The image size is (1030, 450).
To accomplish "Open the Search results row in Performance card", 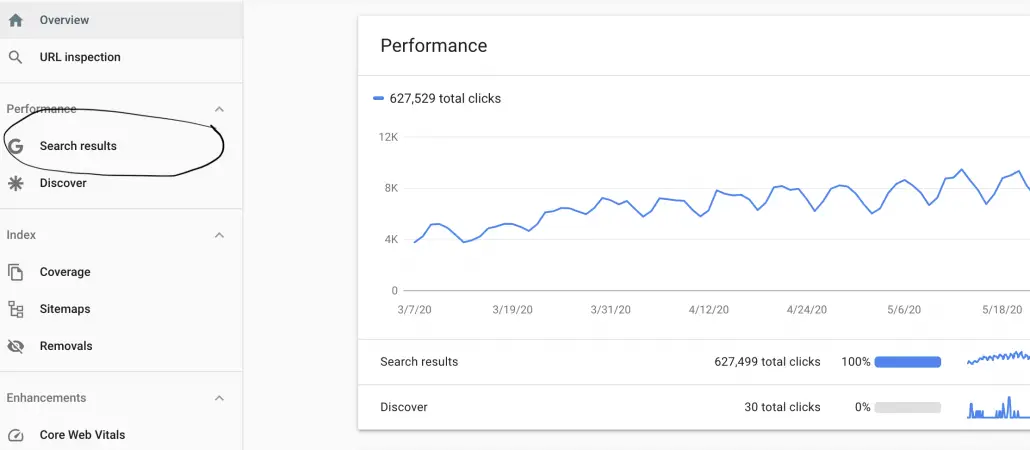I will pyautogui.click(x=694, y=362).
